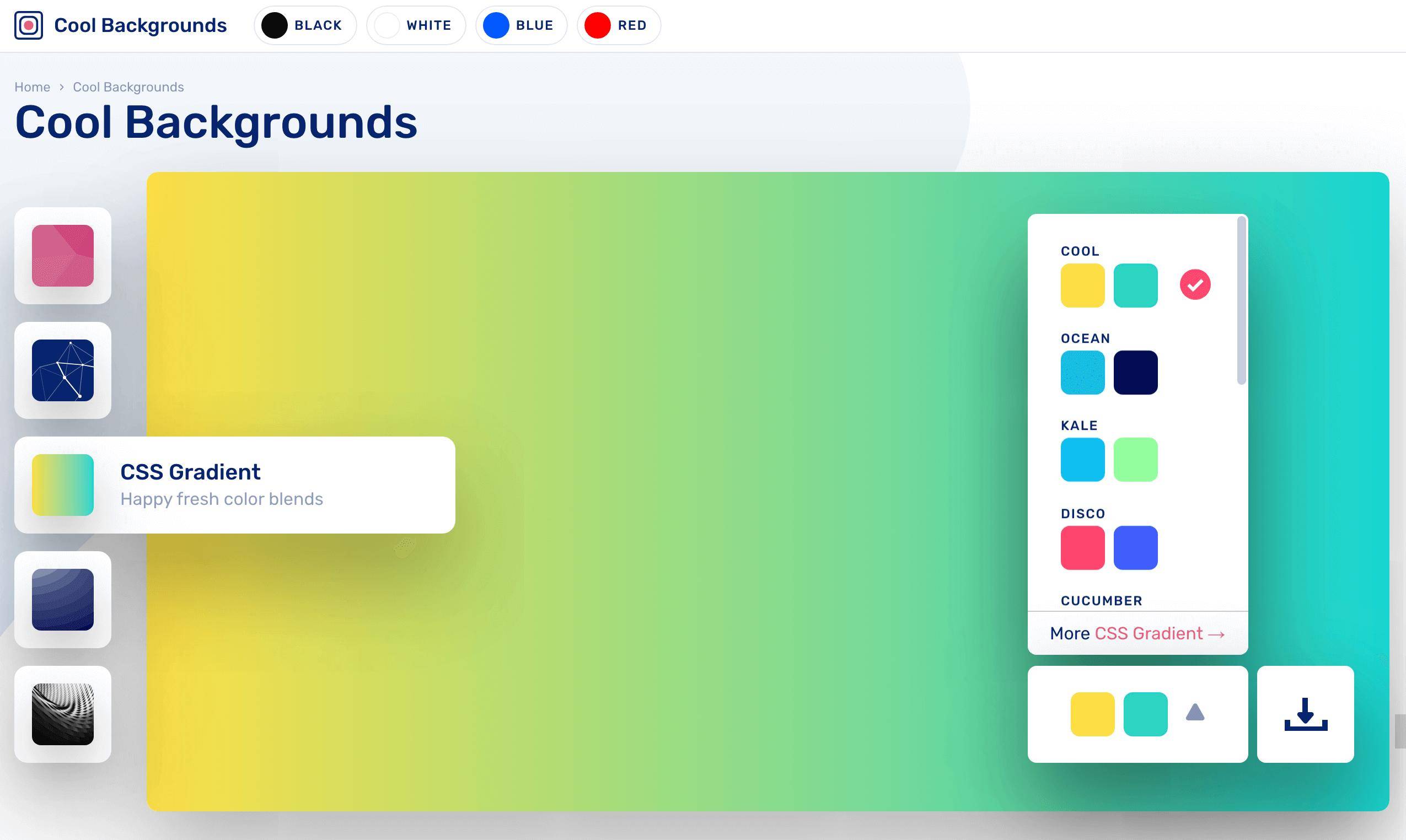
Task: Open the Blue backgrounds filter
Action: coord(521,25)
